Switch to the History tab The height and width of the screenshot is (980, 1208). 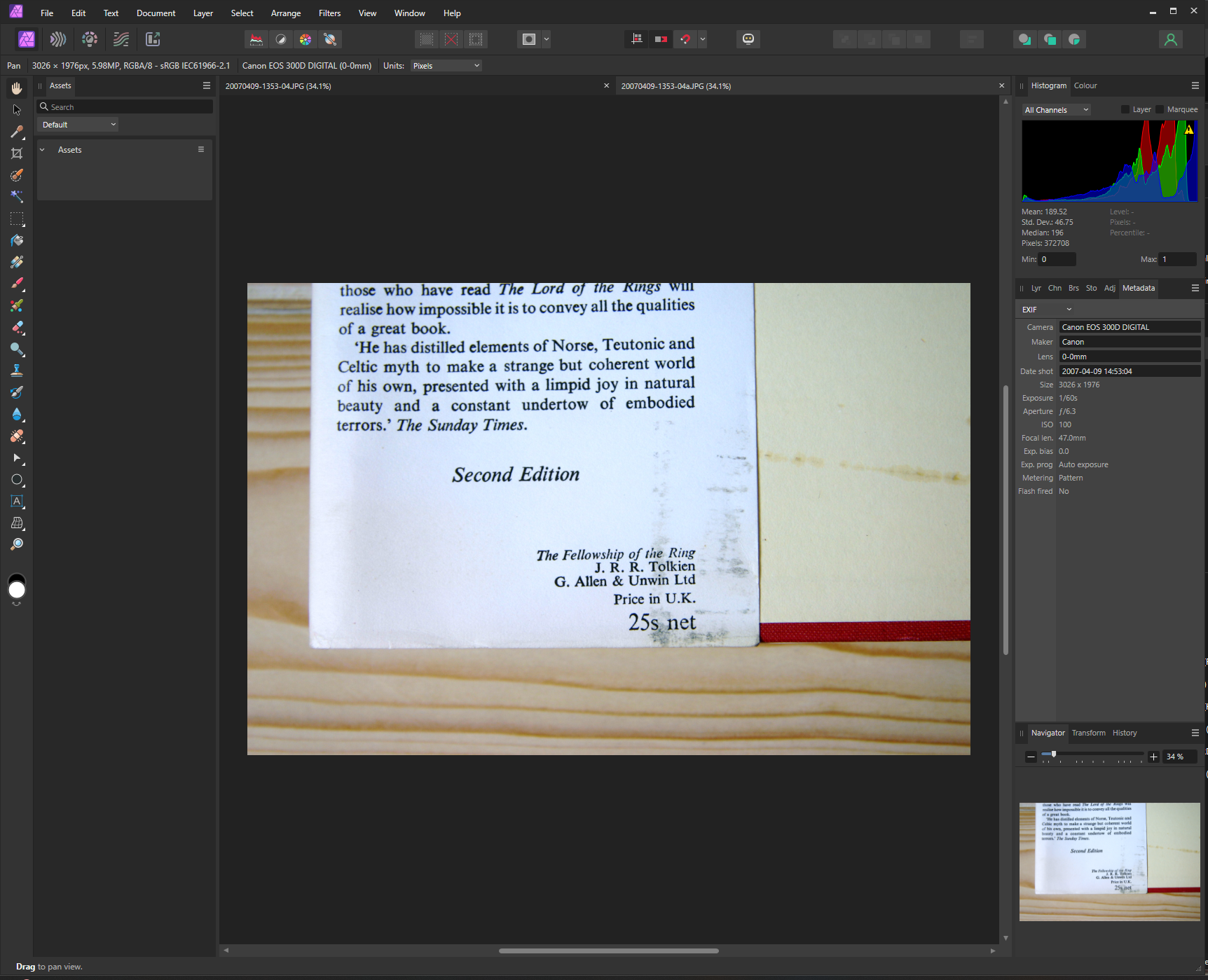click(1125, 733)
